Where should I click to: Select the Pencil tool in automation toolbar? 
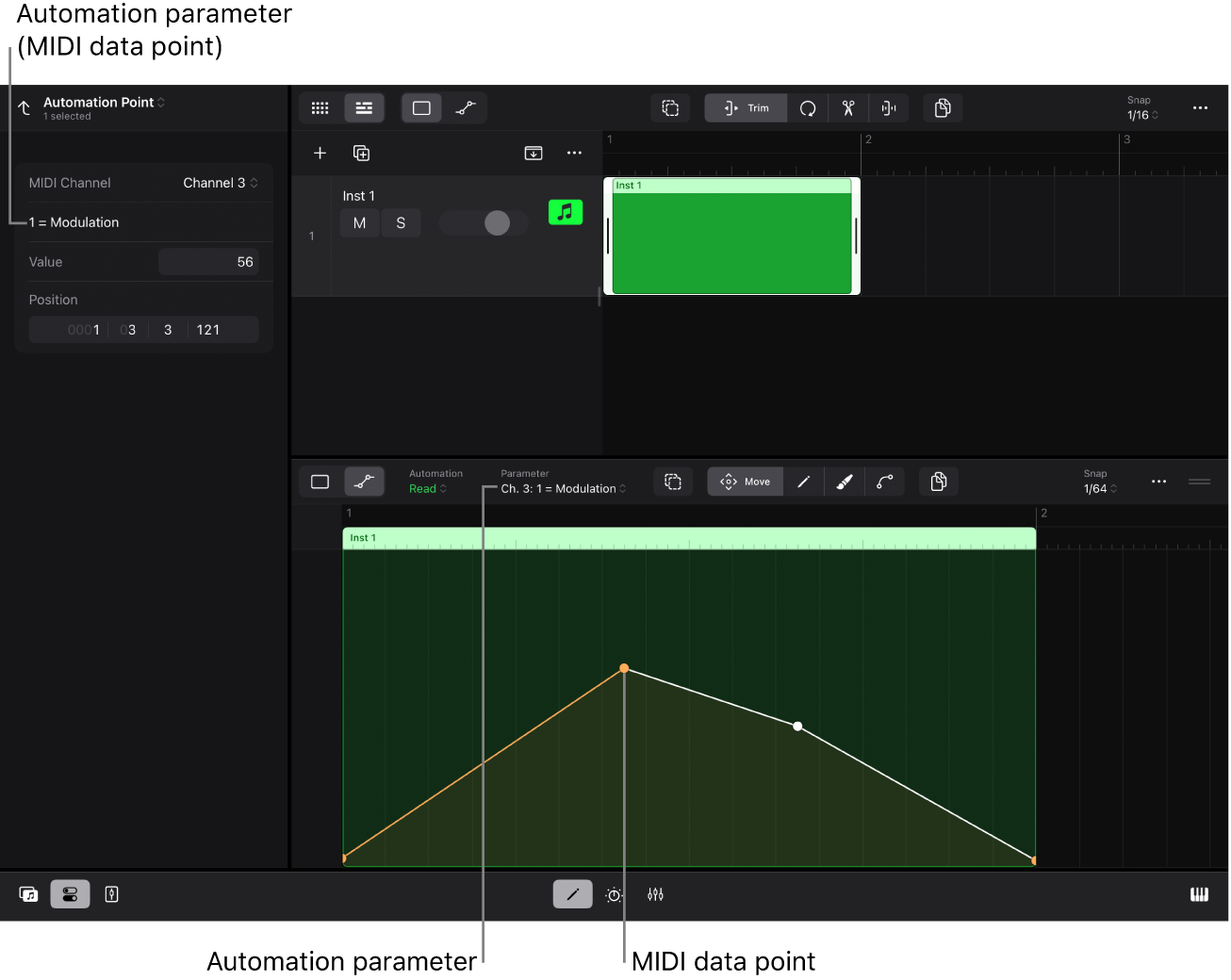click(x=803, y=482)
